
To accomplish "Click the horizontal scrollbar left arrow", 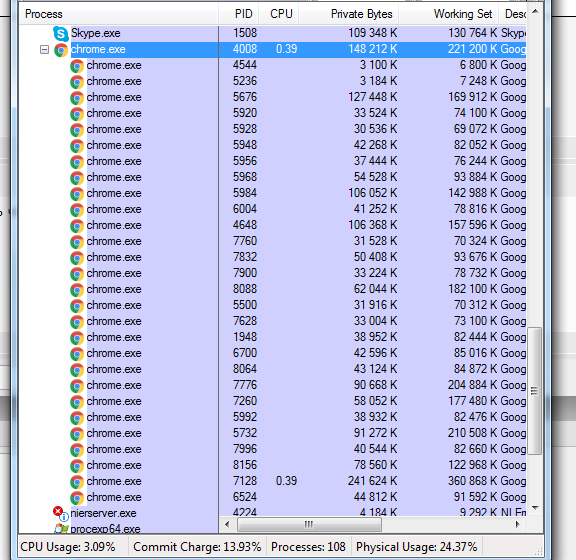I will coord(227,524).
